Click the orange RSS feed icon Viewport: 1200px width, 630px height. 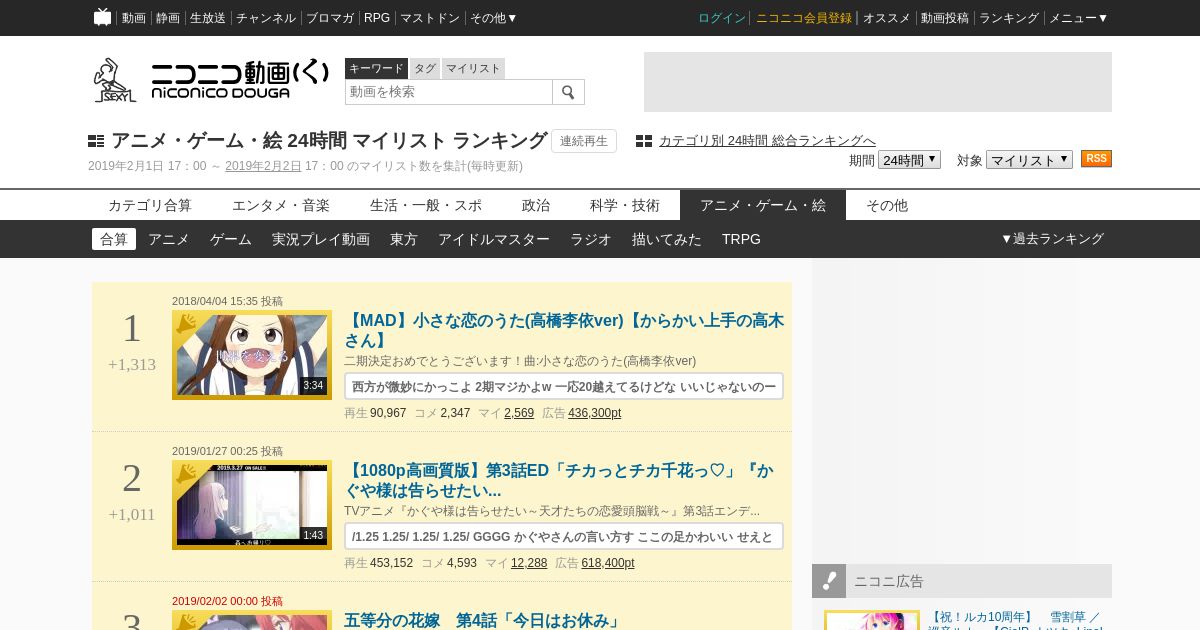pyautogui.click(x=1096, y=159)
